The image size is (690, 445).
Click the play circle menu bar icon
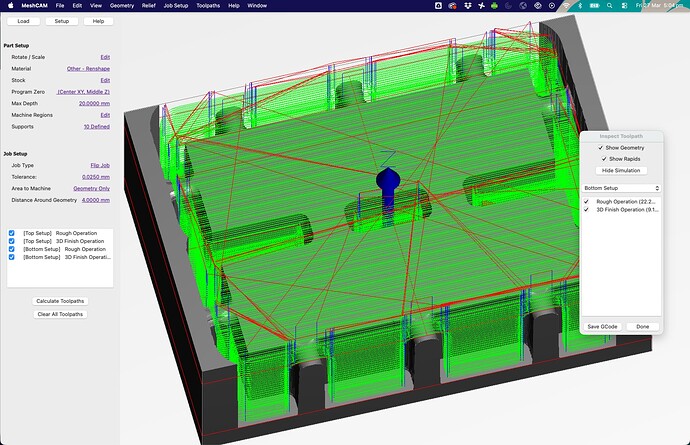pyautogui.click(x=552, y=6)
